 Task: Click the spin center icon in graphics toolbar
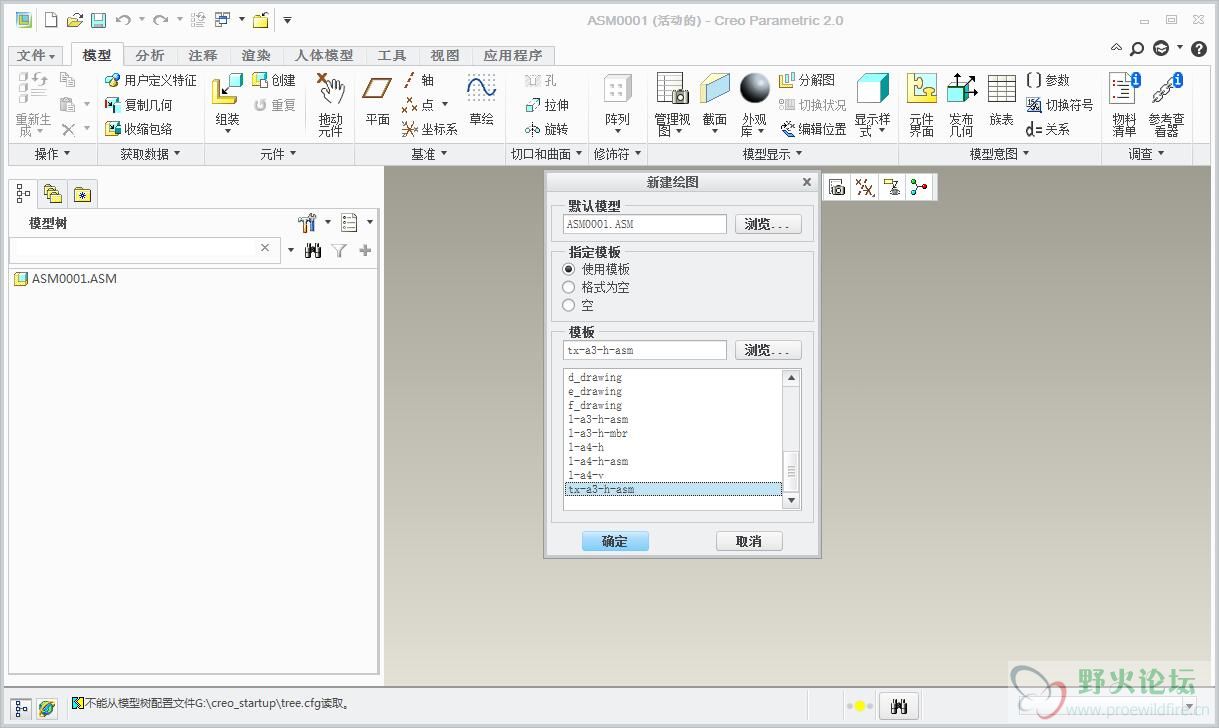coord(919,187)
